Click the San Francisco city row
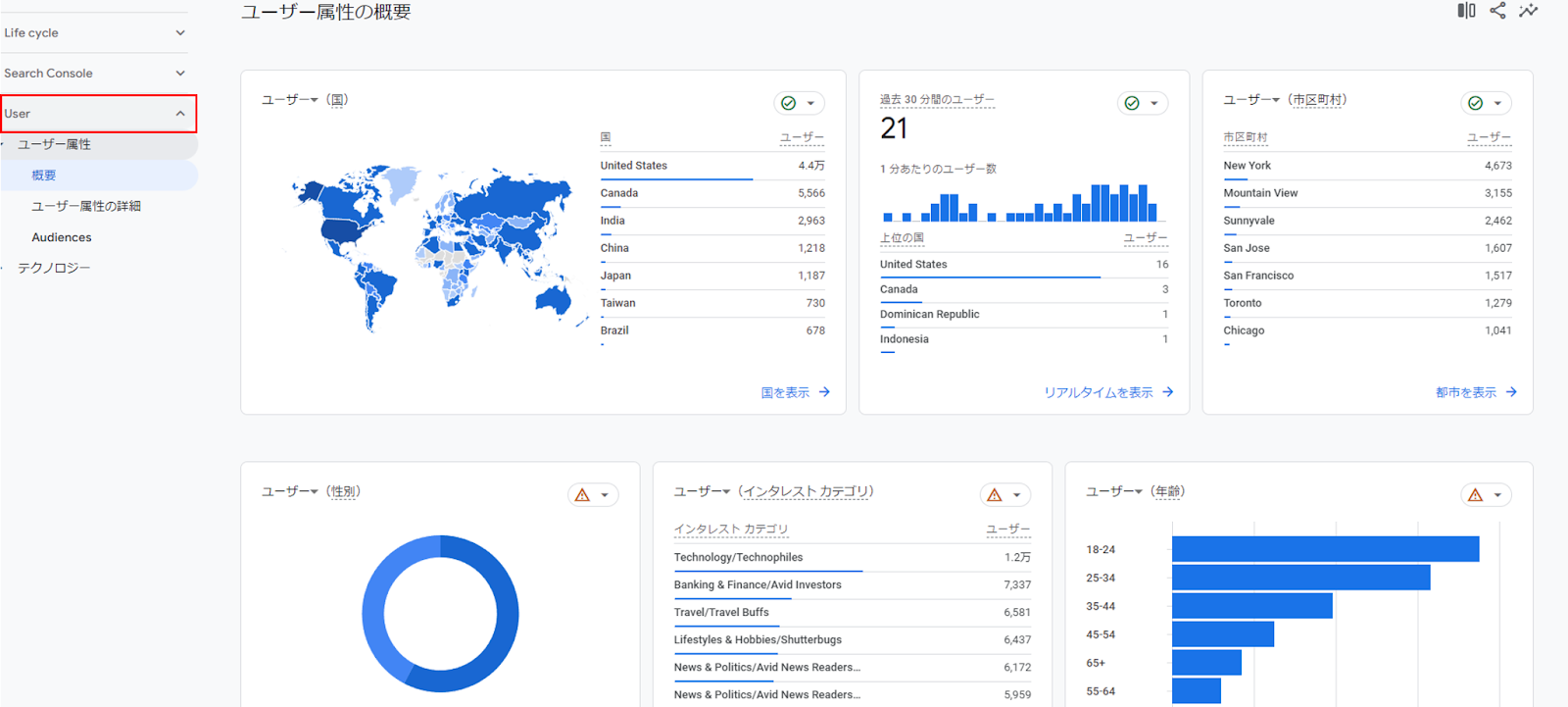The image size is (1568, 707). coord(1367,276)
